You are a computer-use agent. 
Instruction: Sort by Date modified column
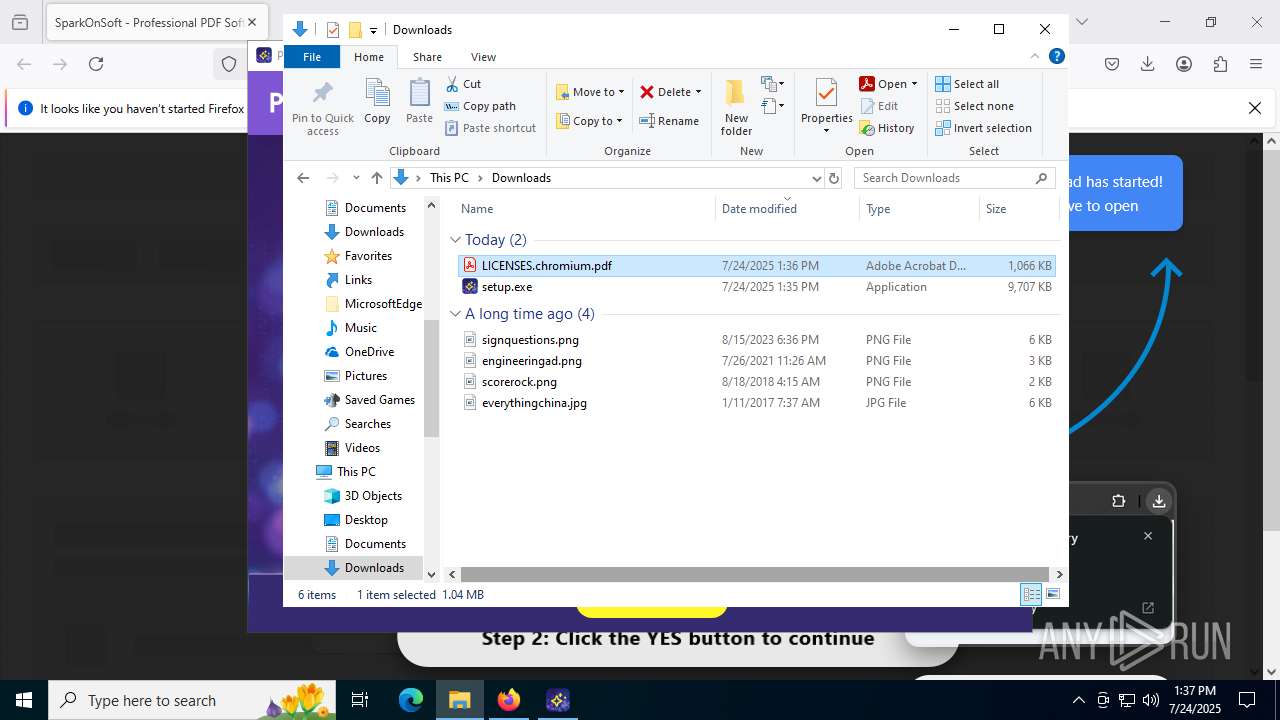[x=788, y=209]
